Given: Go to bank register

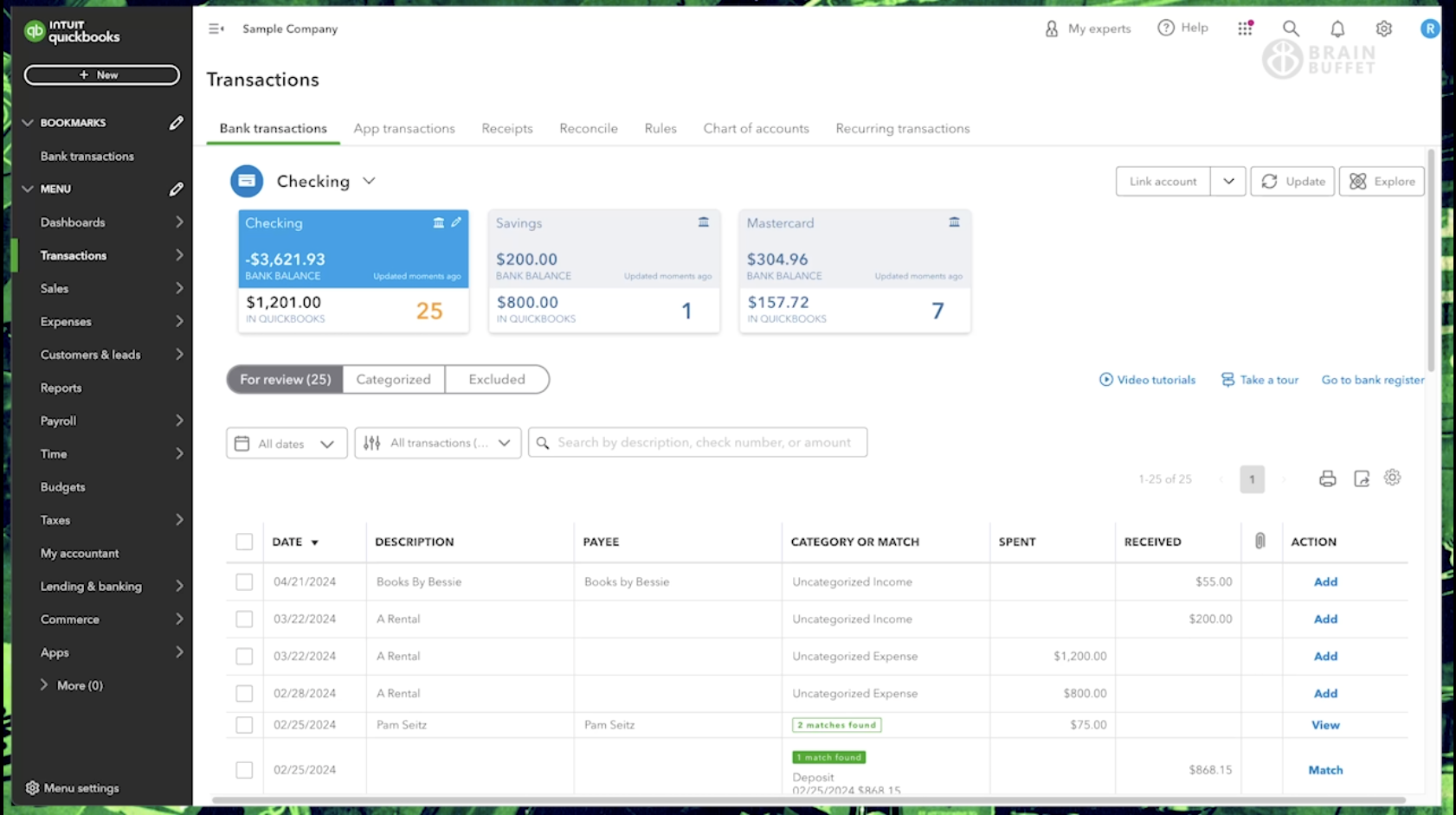Looking at the screenshot, I should (x=1372, y=380).
